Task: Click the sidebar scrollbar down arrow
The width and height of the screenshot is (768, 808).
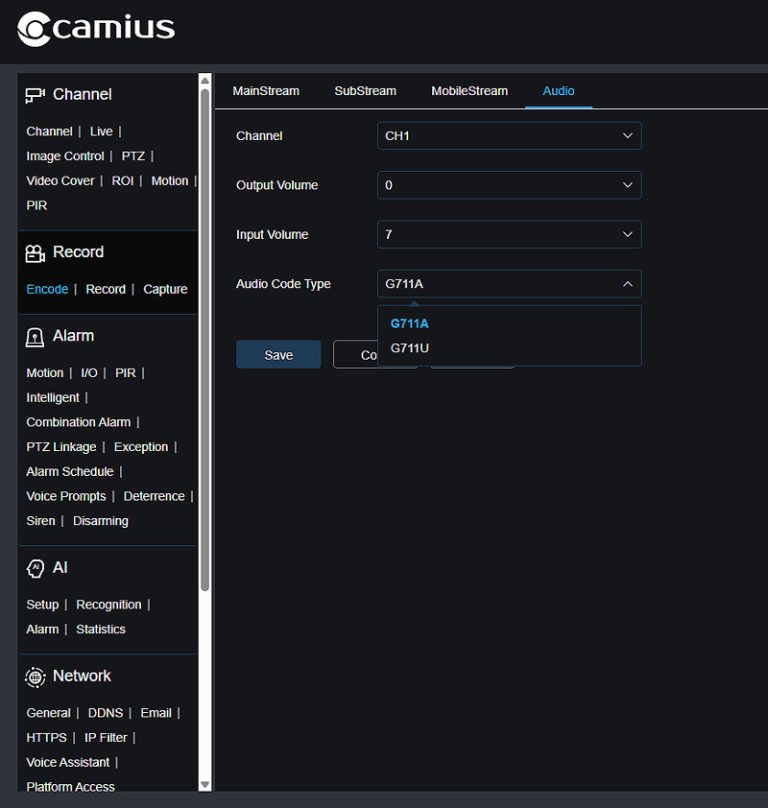Action: [x=205, y=785]
